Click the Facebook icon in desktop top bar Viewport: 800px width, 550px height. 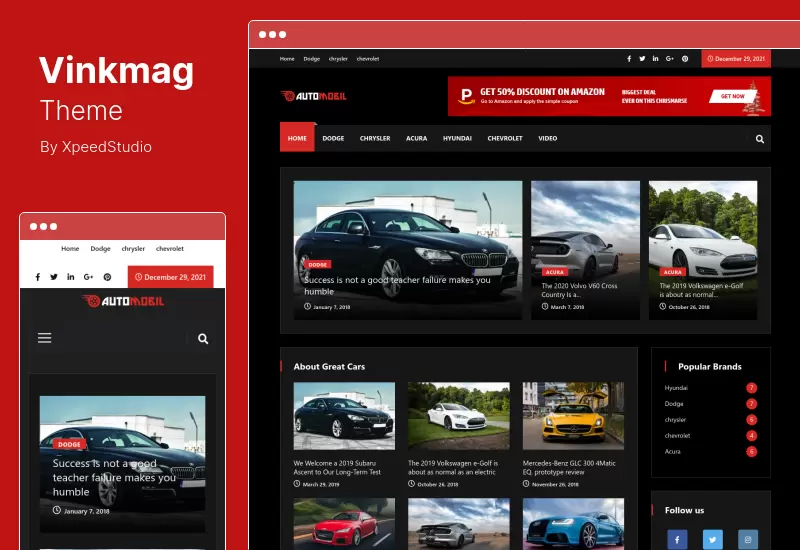[629, 59]
